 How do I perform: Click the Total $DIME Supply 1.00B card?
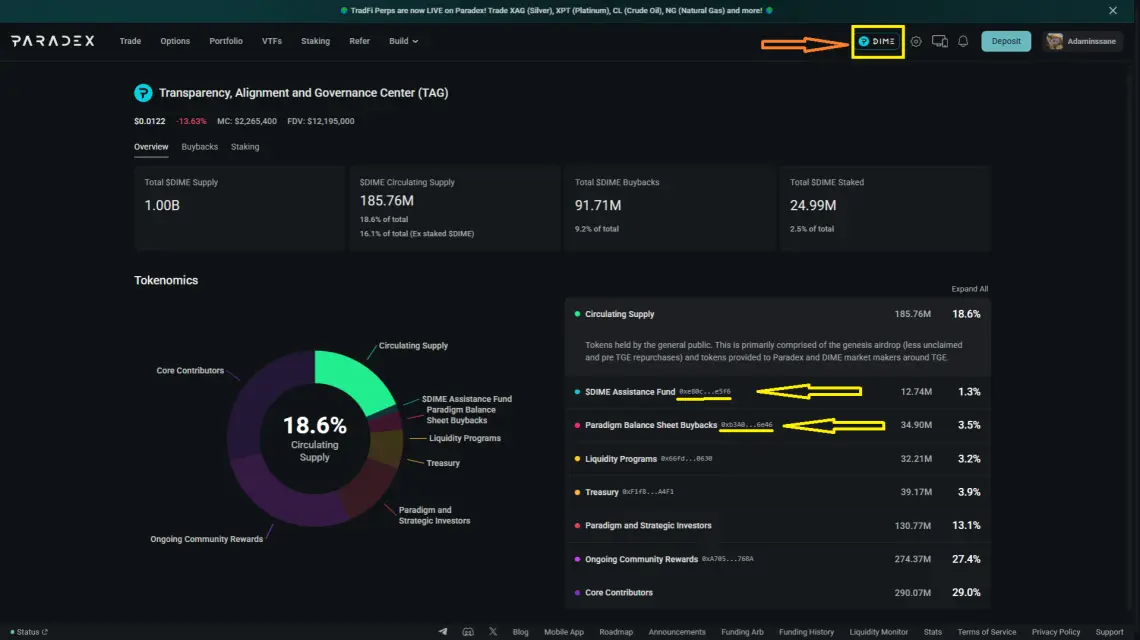[x=239, y=209]
